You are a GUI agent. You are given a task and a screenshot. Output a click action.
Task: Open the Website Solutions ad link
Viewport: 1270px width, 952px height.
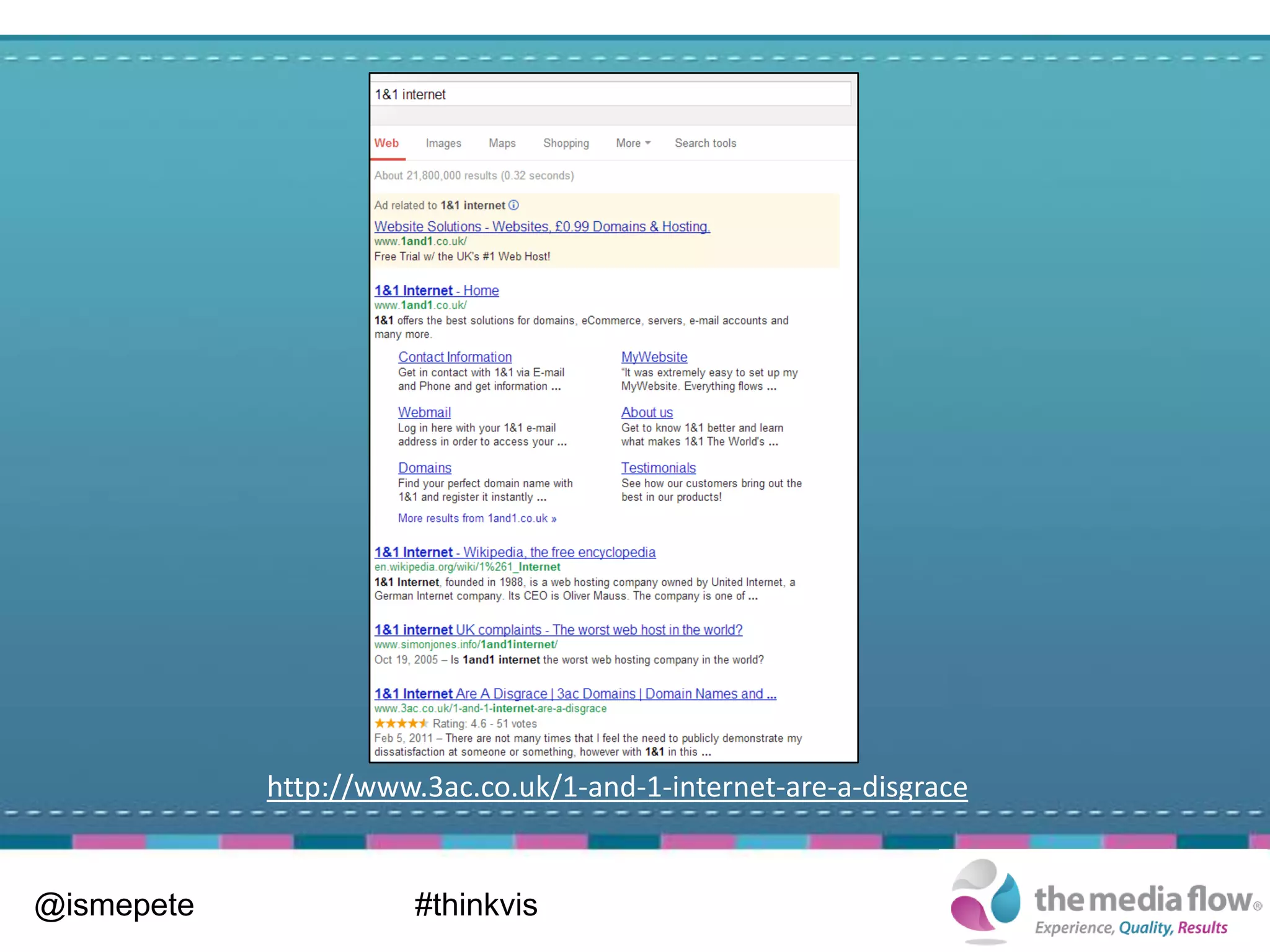[542, 226]
